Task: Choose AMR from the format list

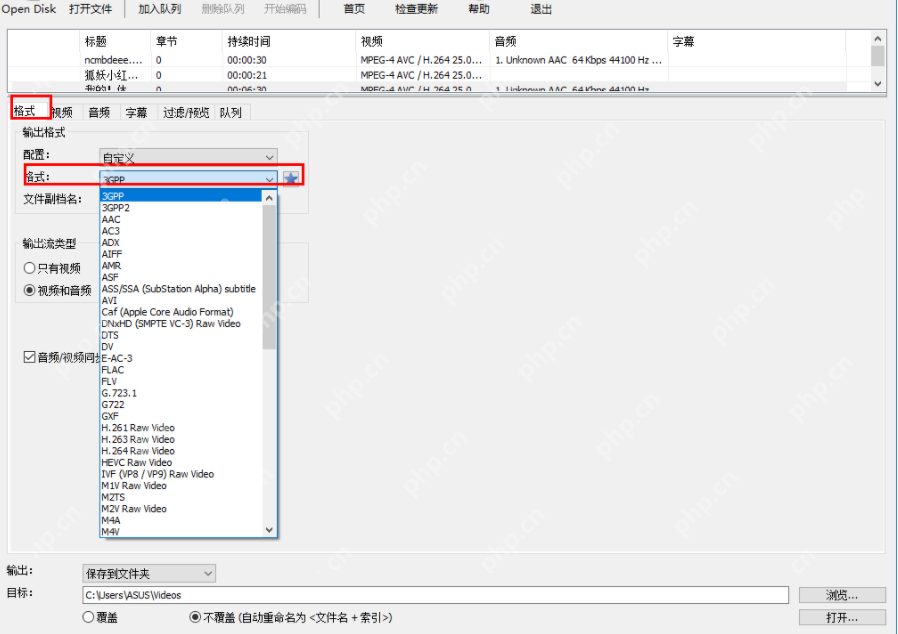Action: [x=181, y=266]
